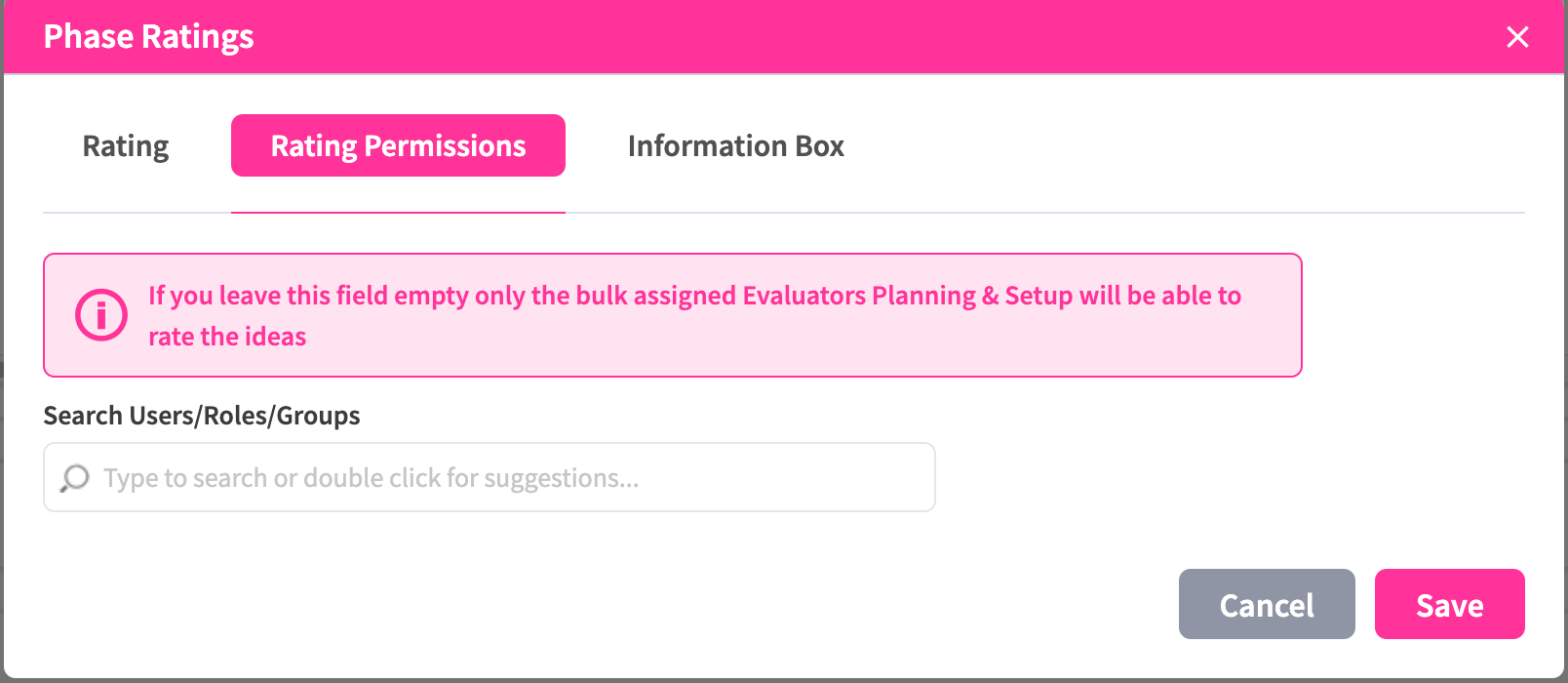Save the phase rating settings
1568x683 pixels.
pyautogui.click(x=1449, y=605)
